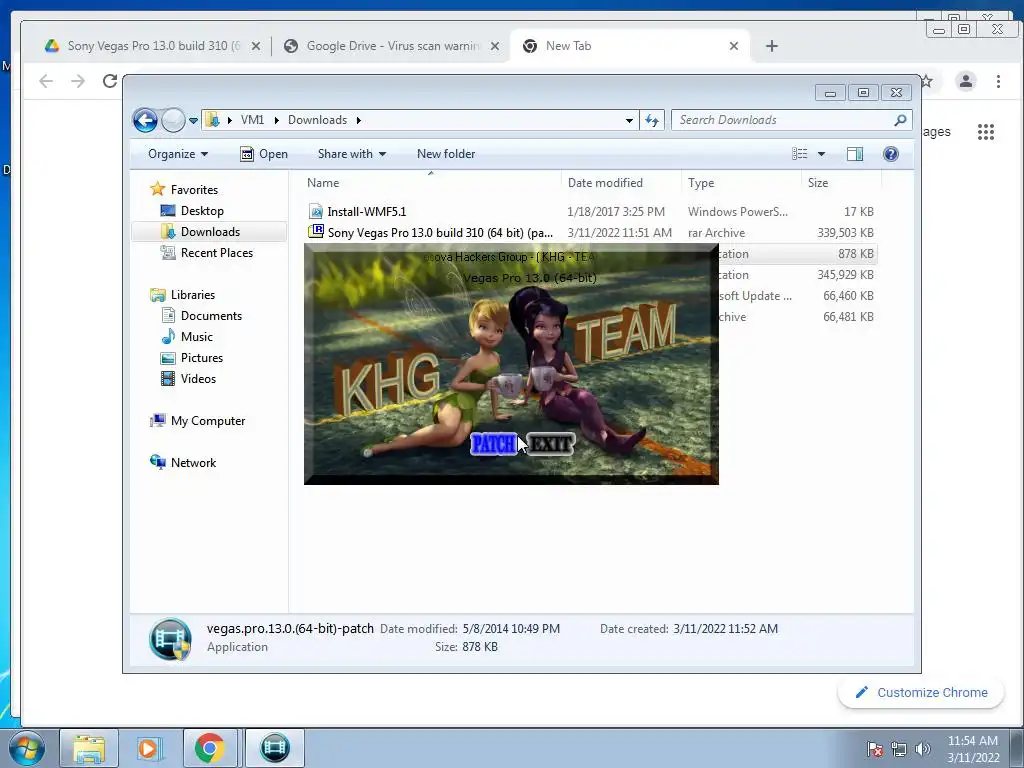Screen dimensions: 1024x768
Task: Select VM1 in the address path
Action: pyautogui.click(x=252, y=120)
